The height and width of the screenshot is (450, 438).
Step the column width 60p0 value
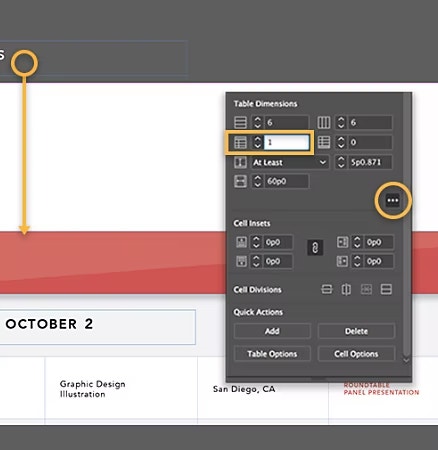pyautogui.click(x=257, y=181)
